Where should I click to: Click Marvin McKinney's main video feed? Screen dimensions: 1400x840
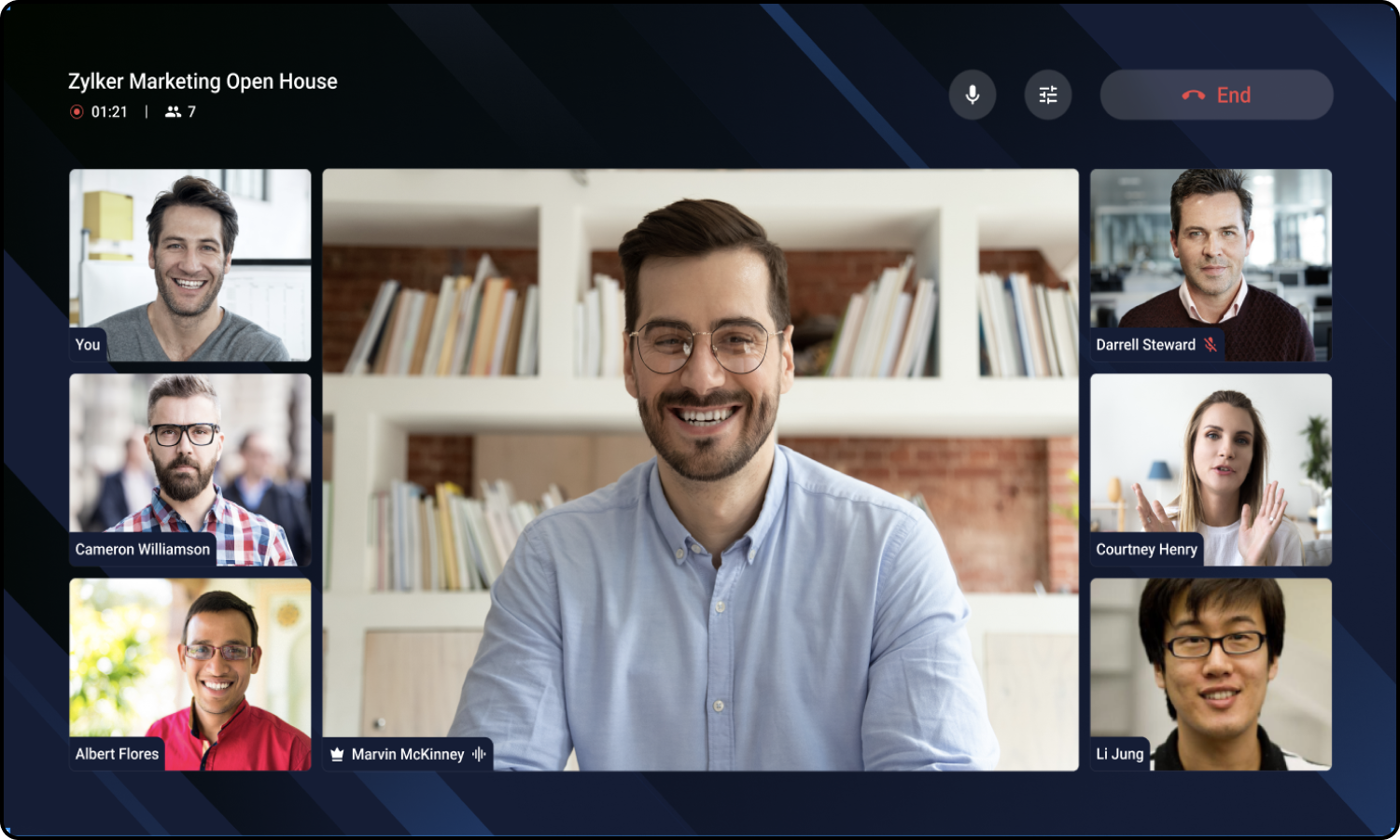pyautogui.click(x=700, y=469)
